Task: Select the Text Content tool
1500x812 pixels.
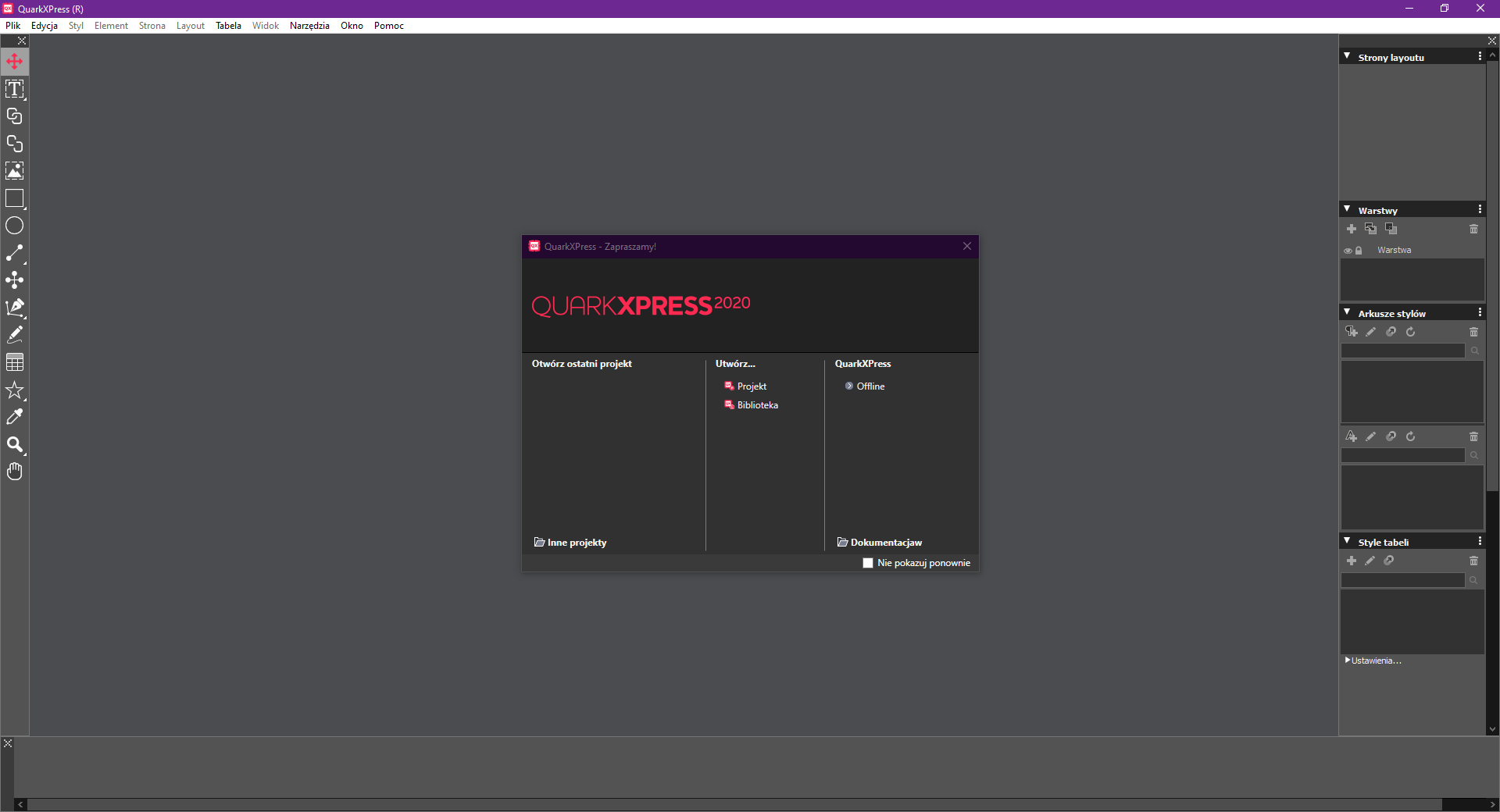Action: coord(15,89)
